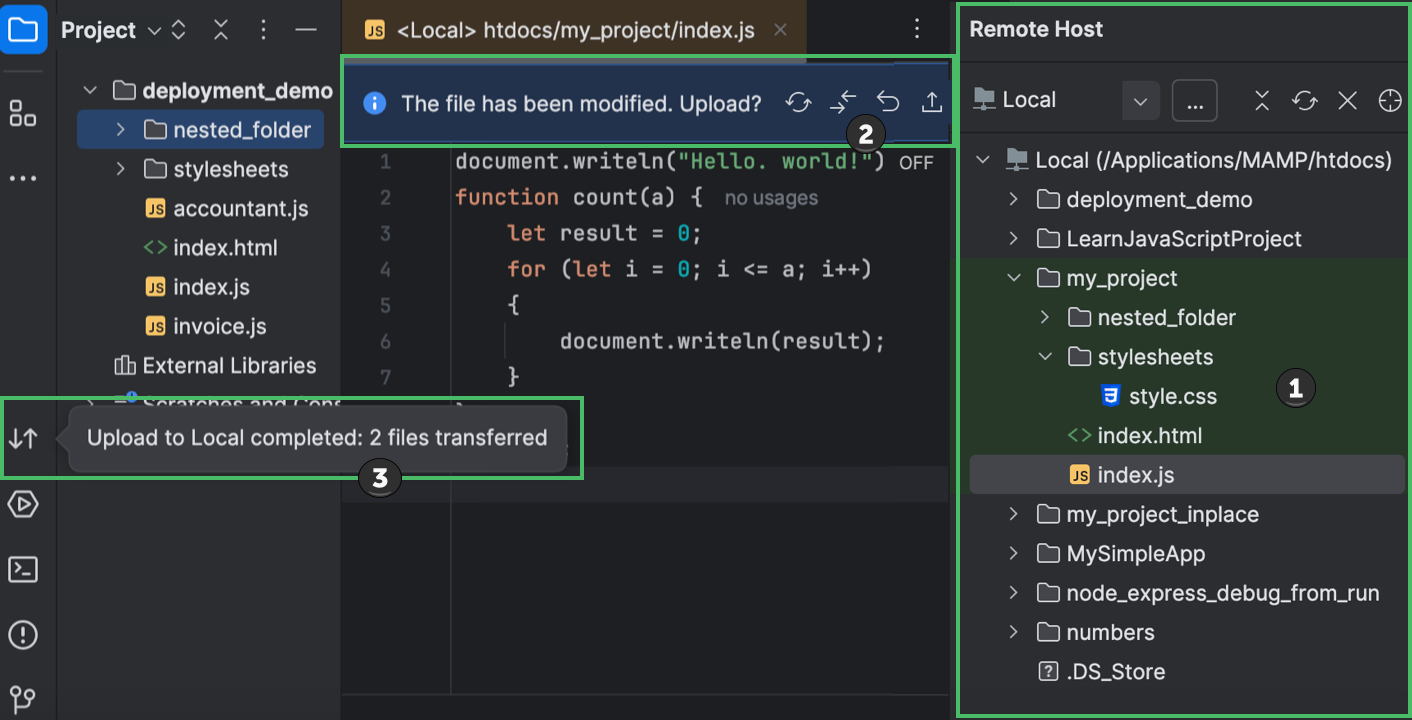Upload the modified file to server
Image resolution: width=1412 pixels, height=720 pixels.
(x=931, y=102)
